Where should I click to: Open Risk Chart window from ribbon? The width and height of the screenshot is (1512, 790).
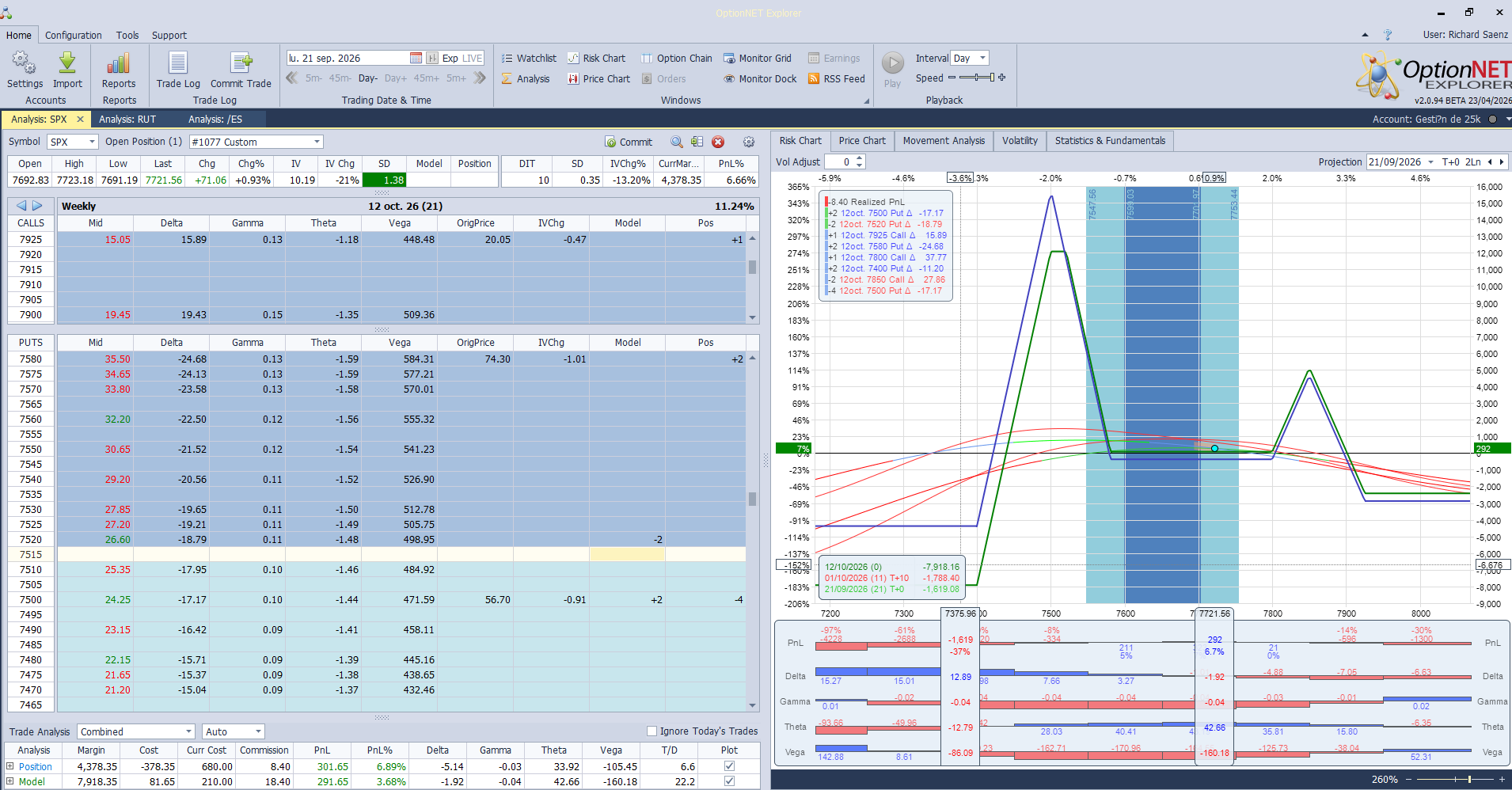pyautogui.click(x=596, y=58)
